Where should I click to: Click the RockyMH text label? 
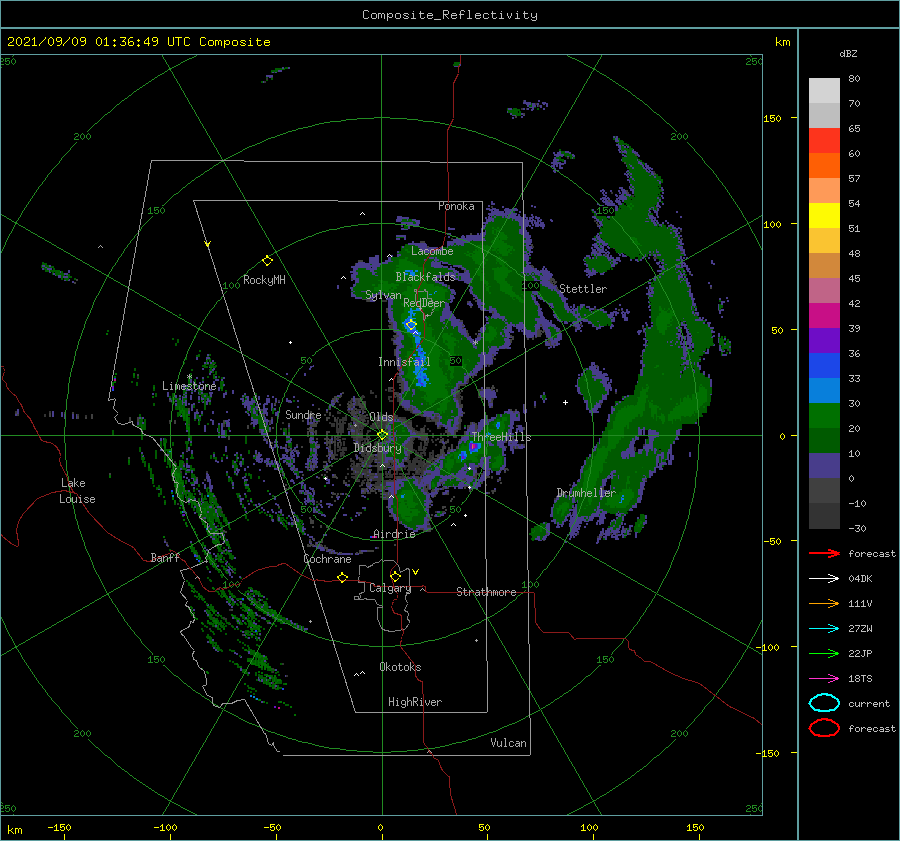click(x=264, y=280)
